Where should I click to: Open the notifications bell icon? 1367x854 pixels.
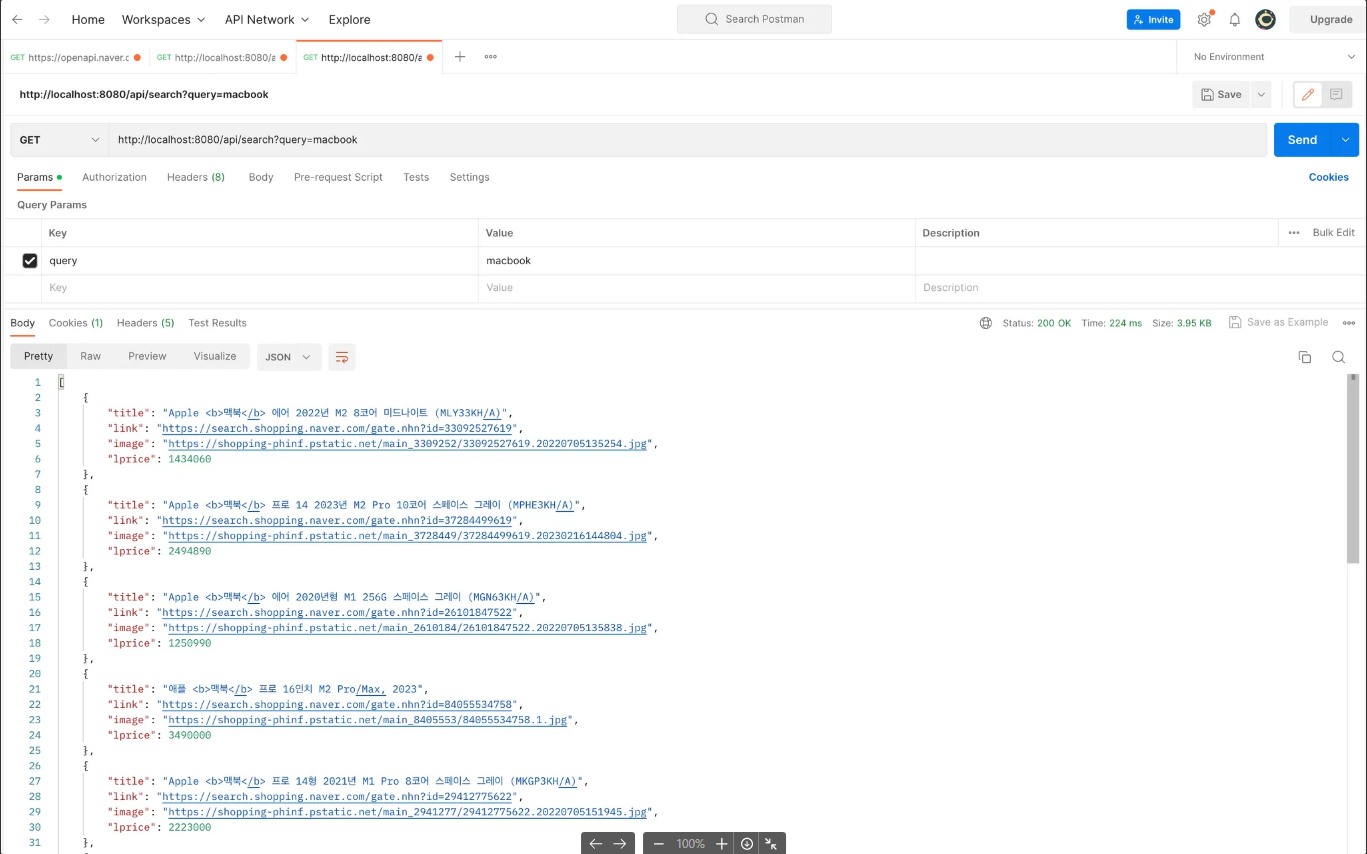click(x=1235, y=19)
